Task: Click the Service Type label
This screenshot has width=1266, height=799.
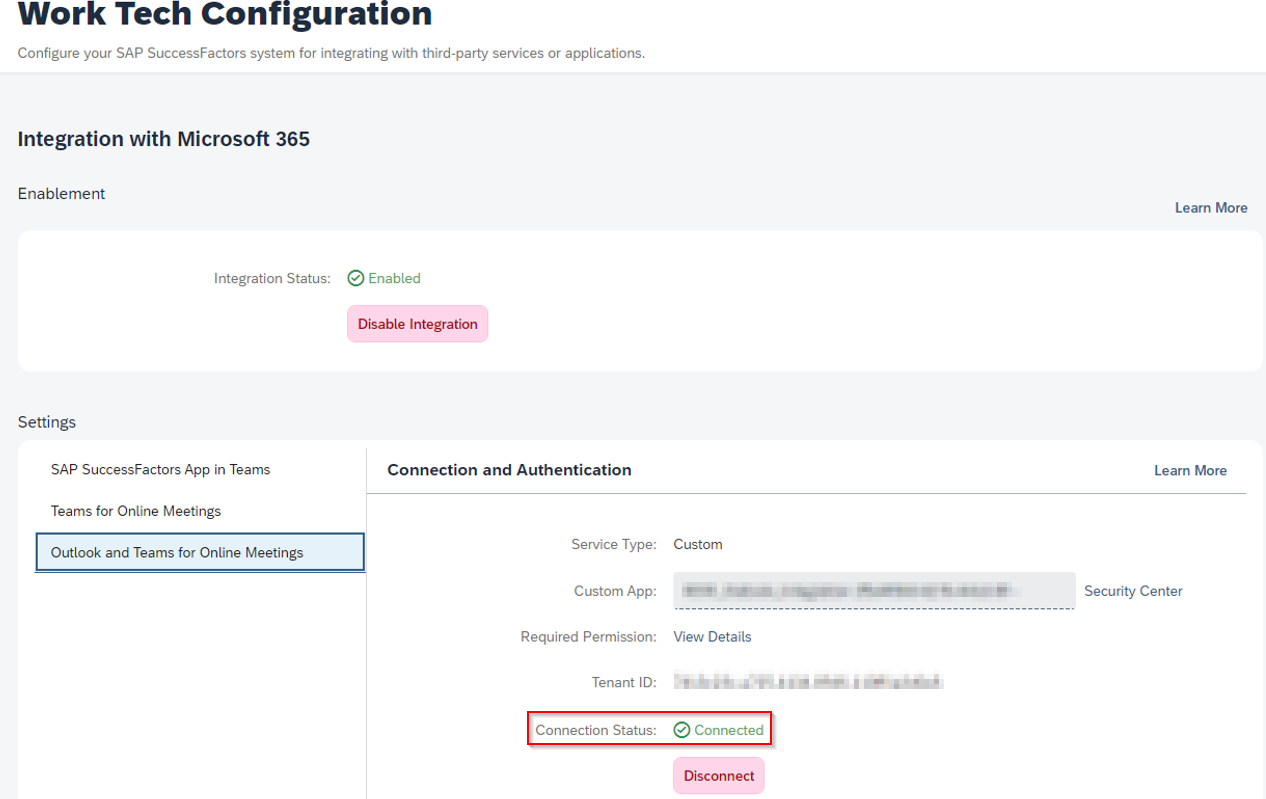Action: (614, 544)
